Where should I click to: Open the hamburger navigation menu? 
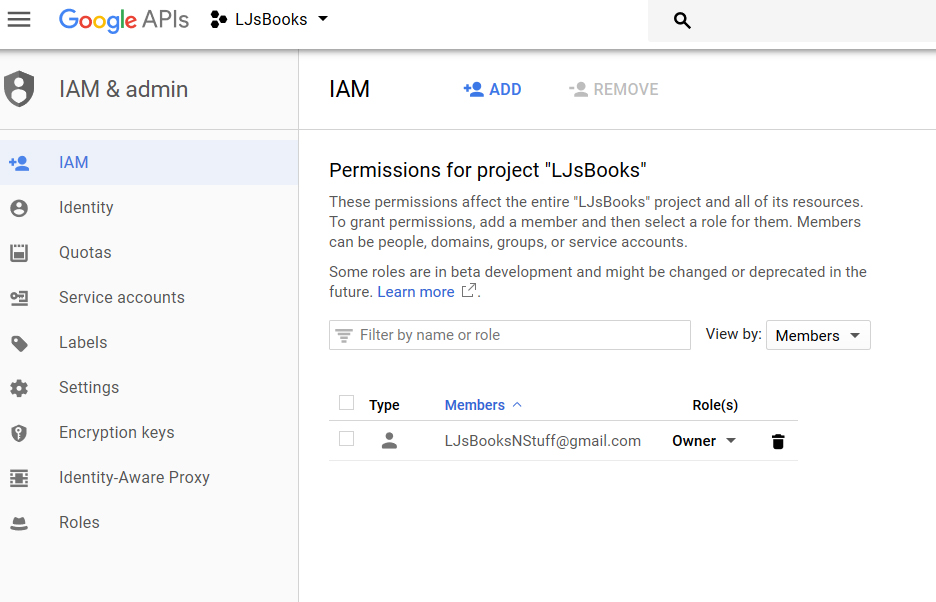pyautogui.click(x=19, y=20)
